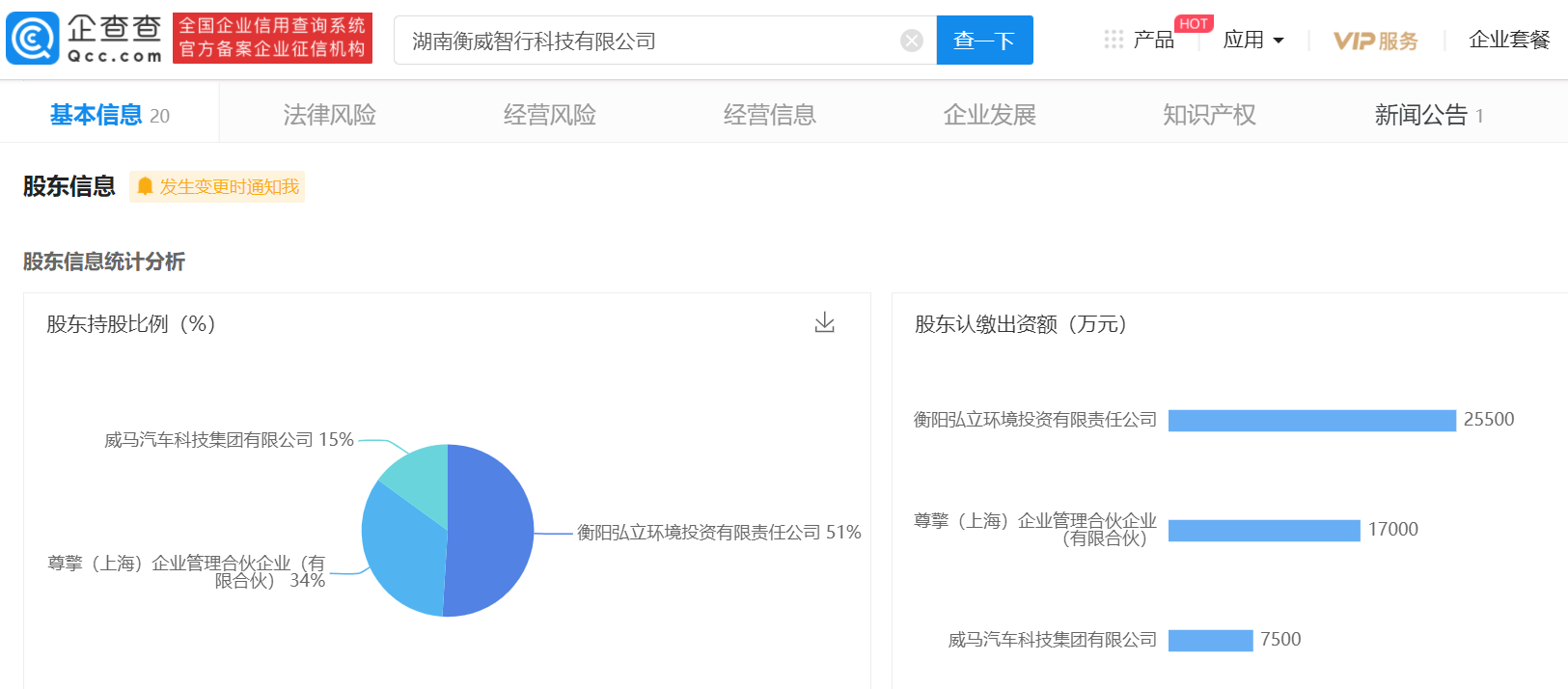The height and width of the screenshot is (689, 1568).
Task: Click the 股东认缴出资额（万元） chart title
Action: 1021,324
